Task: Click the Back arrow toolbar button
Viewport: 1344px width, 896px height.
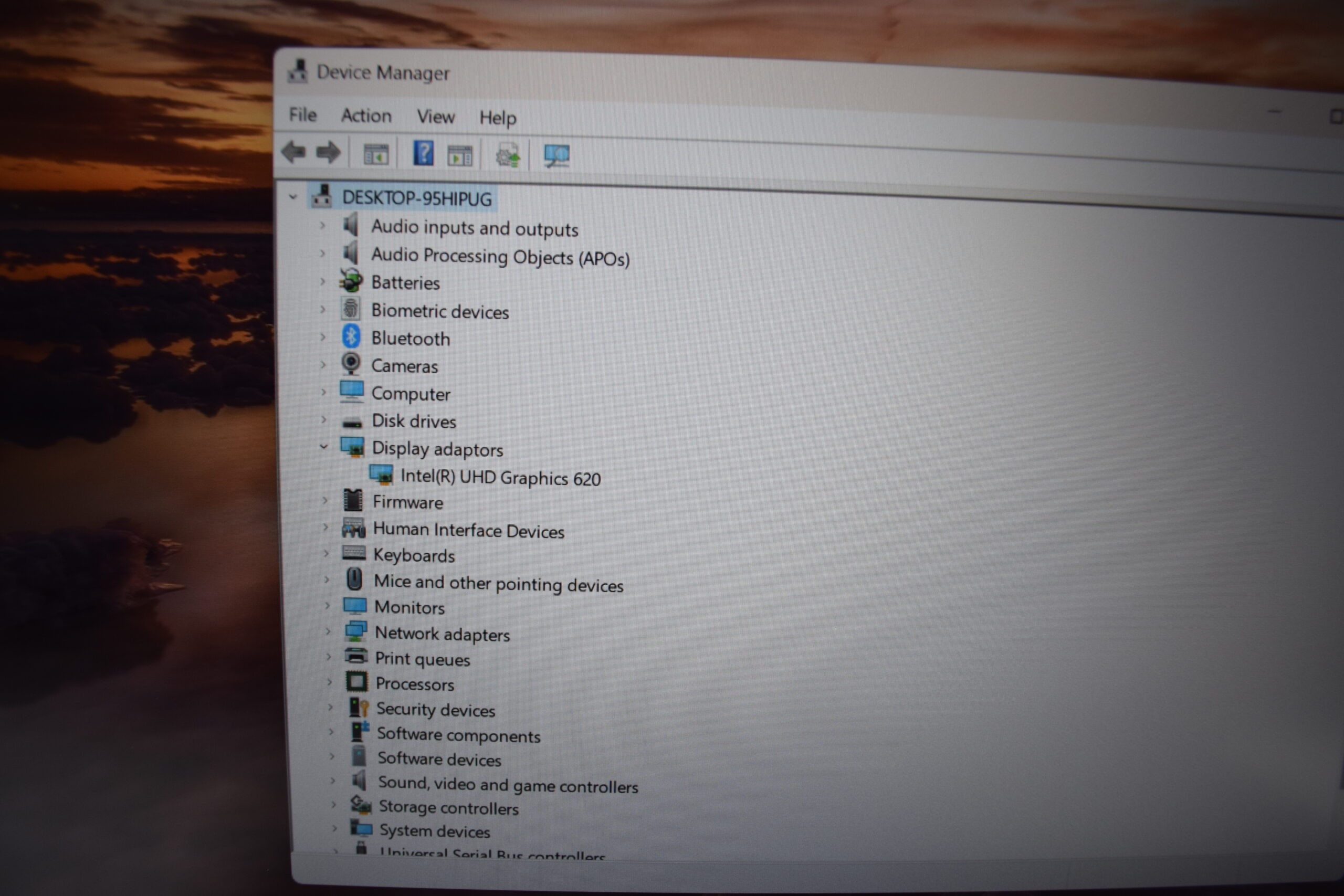Action: 295,152
